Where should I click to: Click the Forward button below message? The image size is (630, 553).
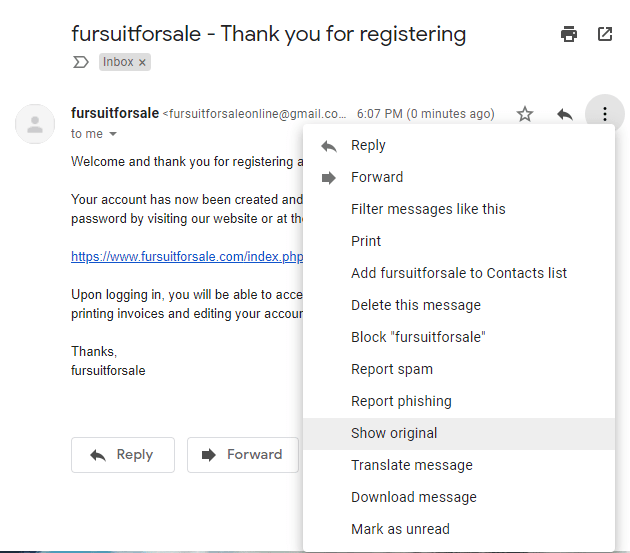[243, 455]
